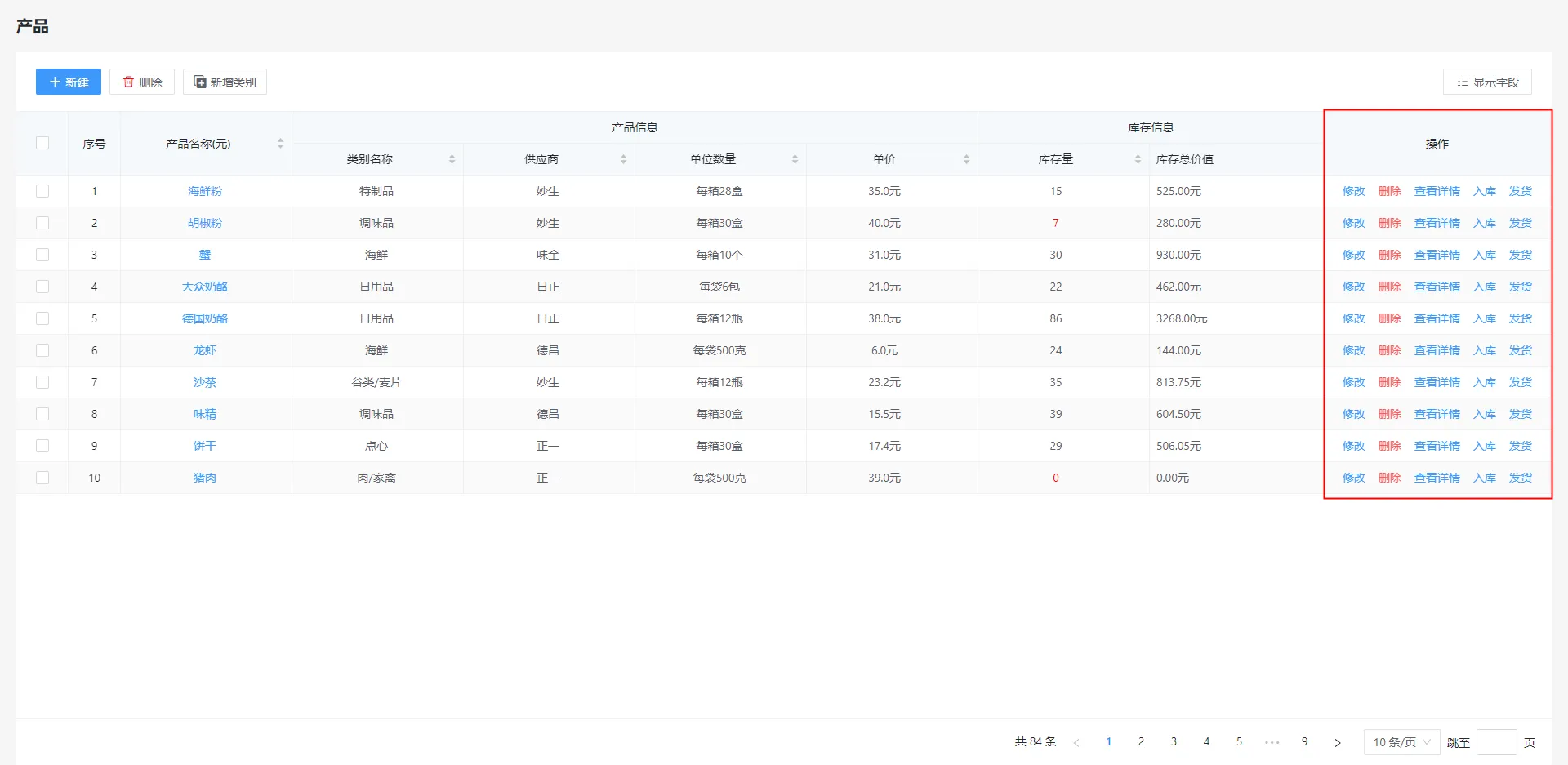Expand more pages via the ellipsis button
The image size is (1568, 765).
1272,742
